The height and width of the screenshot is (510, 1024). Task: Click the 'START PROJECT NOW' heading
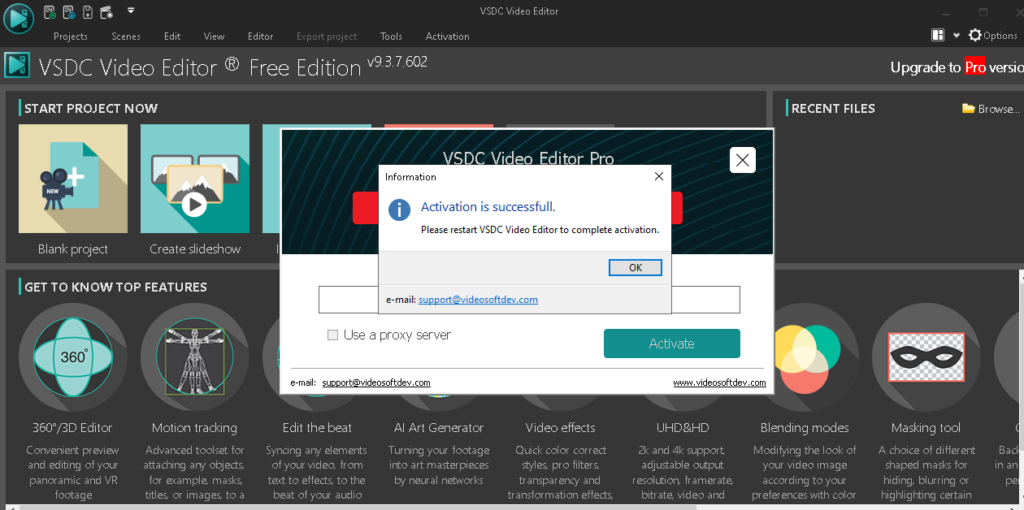point(91,108)
